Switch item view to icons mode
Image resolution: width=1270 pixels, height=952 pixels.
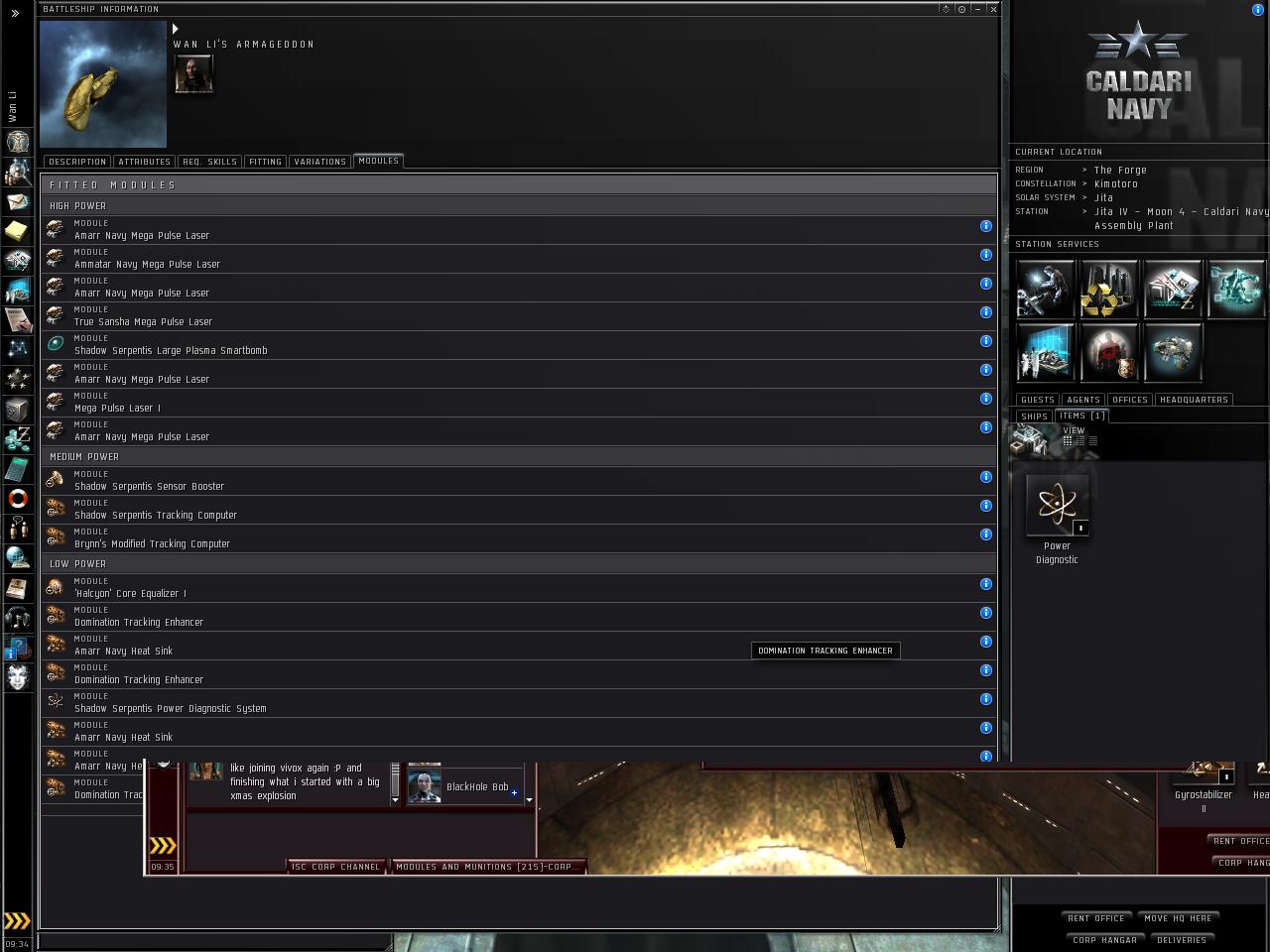(1068, 441)
